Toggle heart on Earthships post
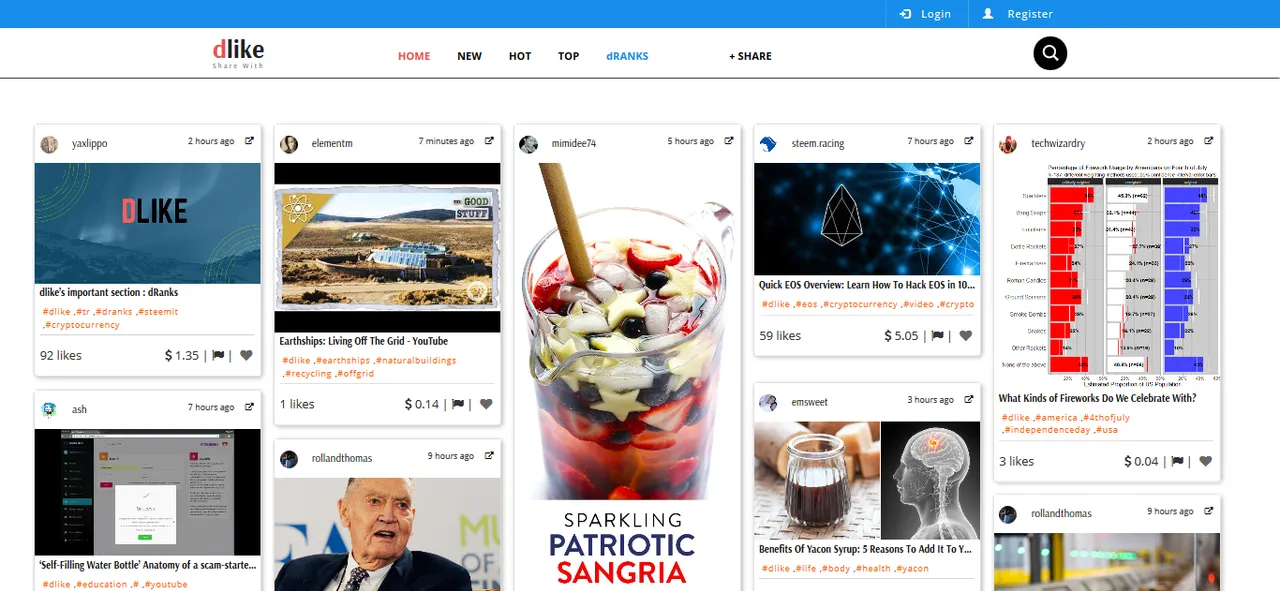The width and height of the screenshot is (1280, 591). 486,404
